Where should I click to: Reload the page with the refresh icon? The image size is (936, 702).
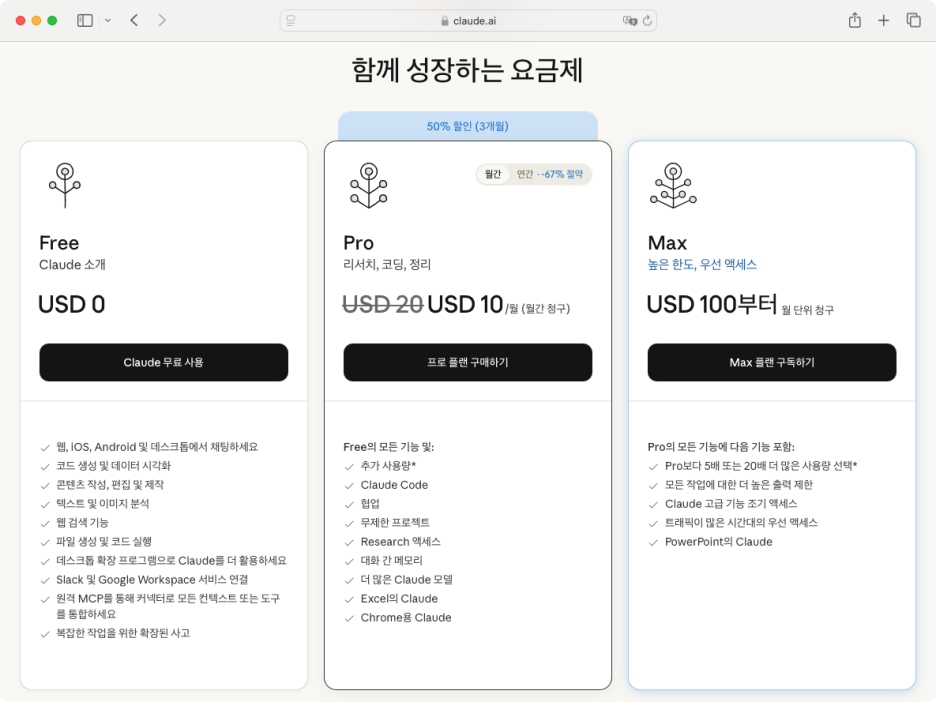[648, 21]
